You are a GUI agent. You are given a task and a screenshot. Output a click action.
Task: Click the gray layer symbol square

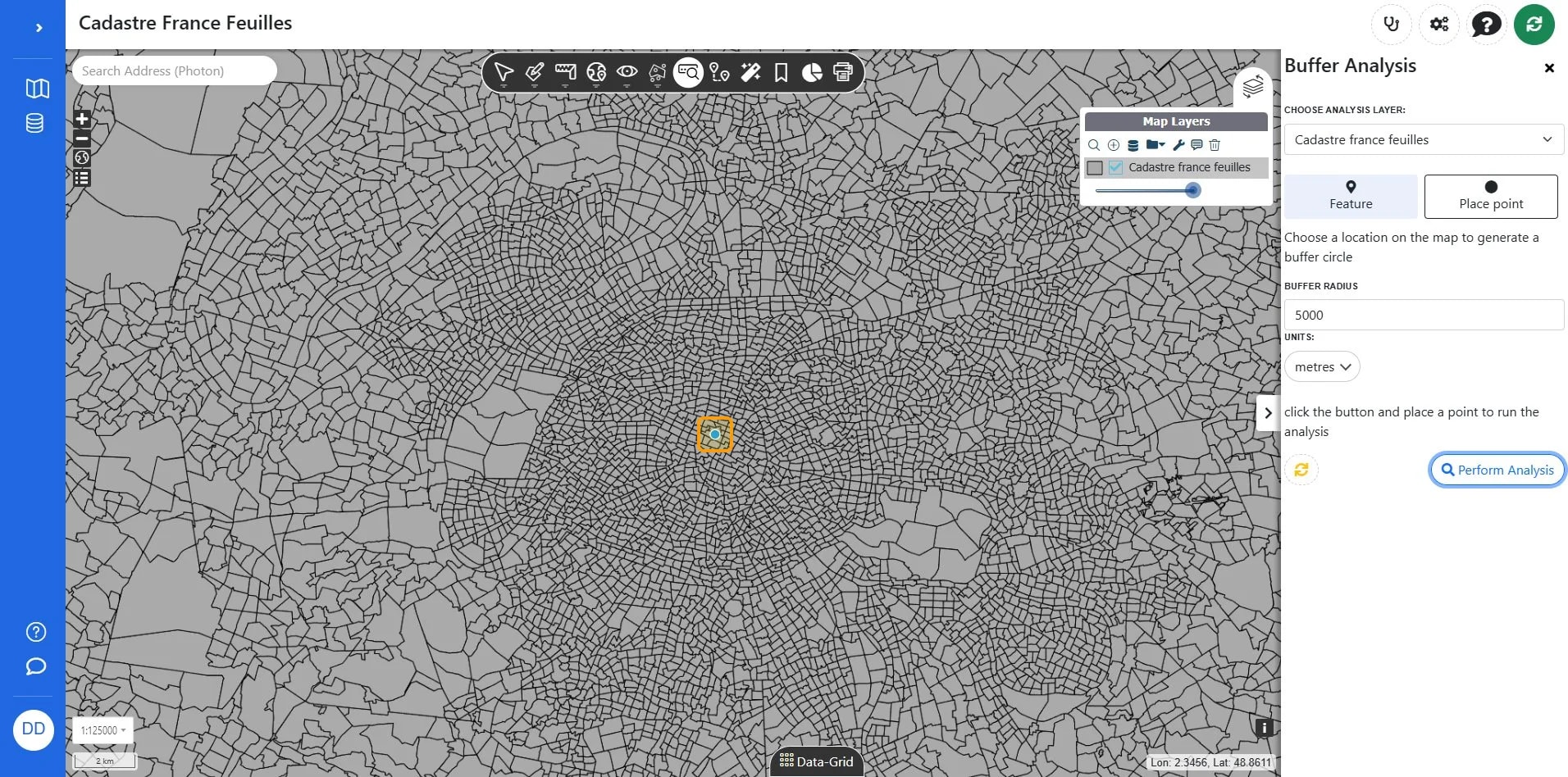tap(1095, 167)
